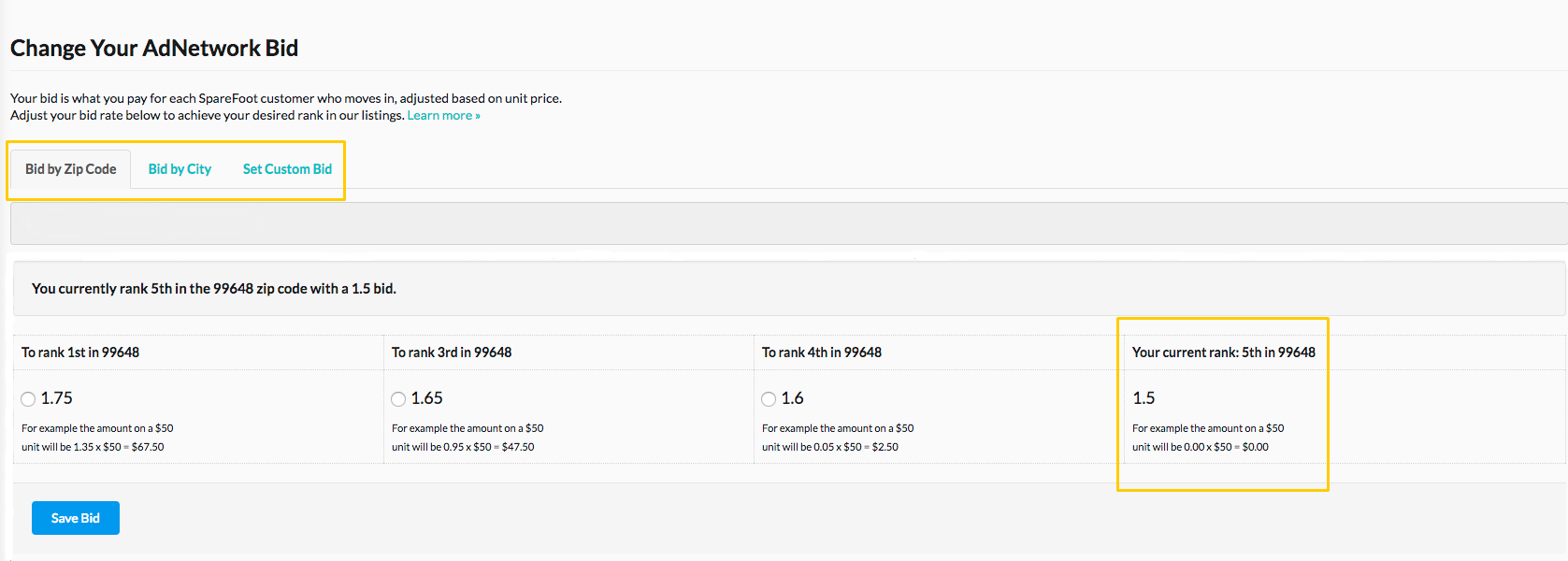Click the example text ending in $0.00

pos(1208,438)
